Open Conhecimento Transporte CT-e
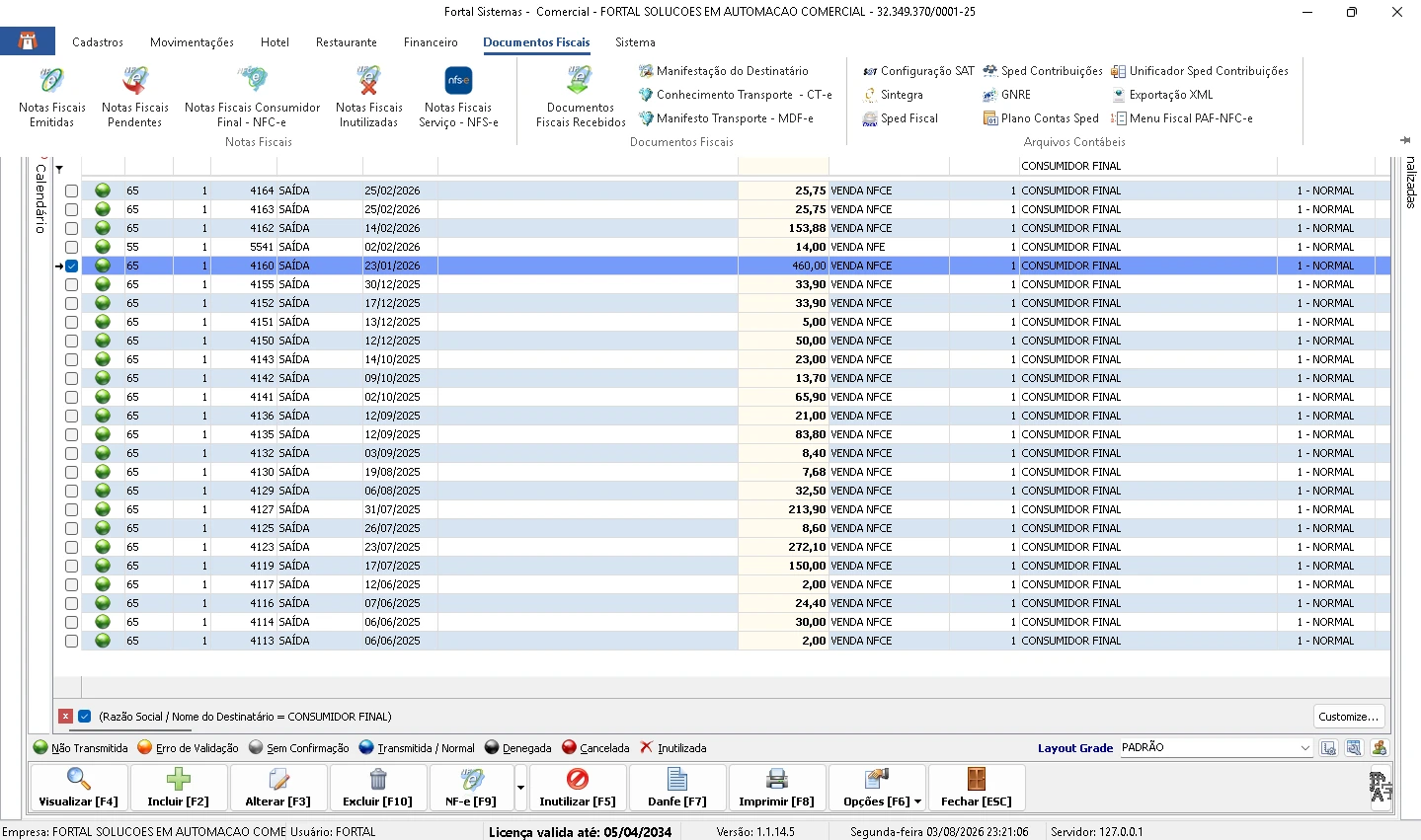Screen dimensions: 1421x840 (736, 95)
